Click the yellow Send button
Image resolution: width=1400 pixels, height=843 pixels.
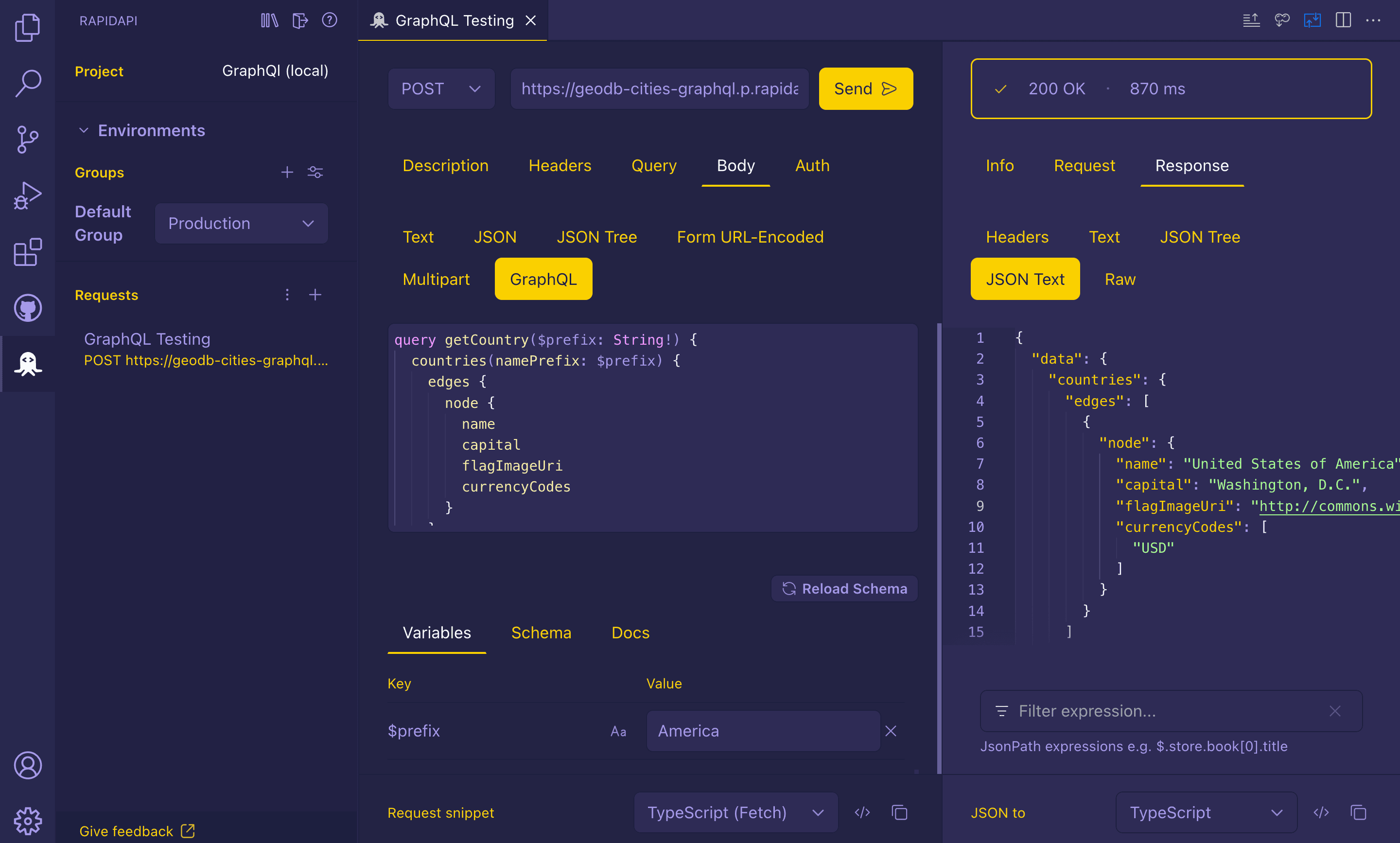tap(866, 88)
